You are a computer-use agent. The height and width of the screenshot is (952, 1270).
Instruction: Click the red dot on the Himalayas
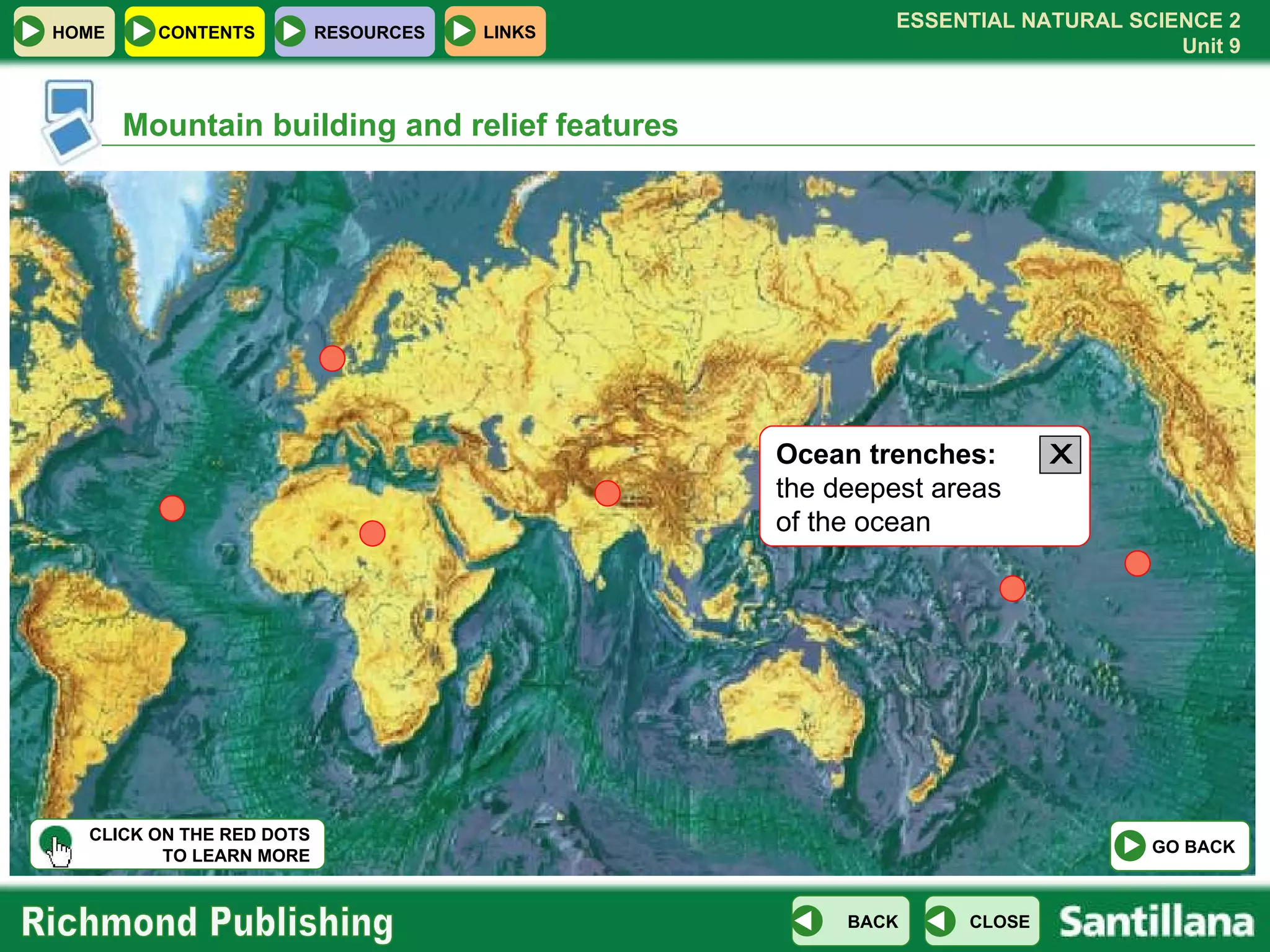tap(607, 493)
